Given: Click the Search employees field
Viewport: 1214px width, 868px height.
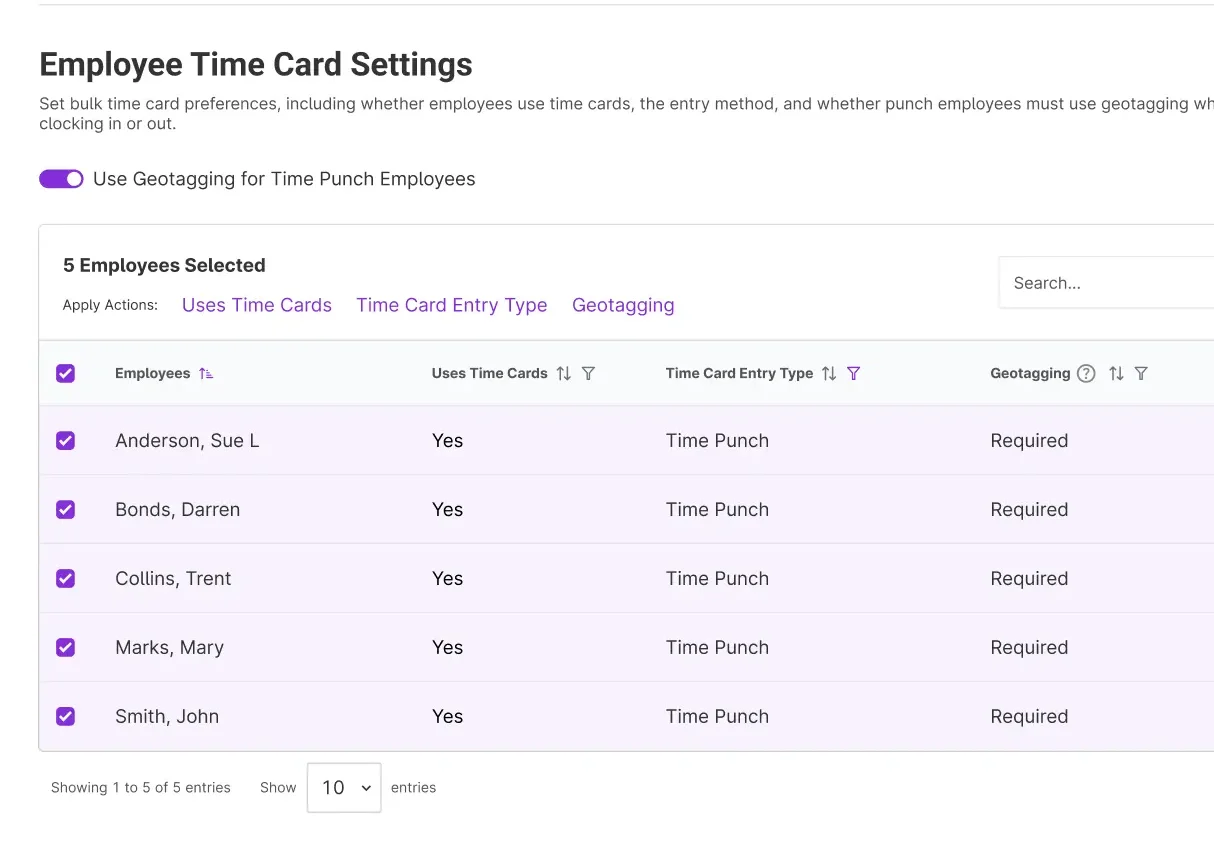Looking at the screenshot, I should (x=1100, y=282).
